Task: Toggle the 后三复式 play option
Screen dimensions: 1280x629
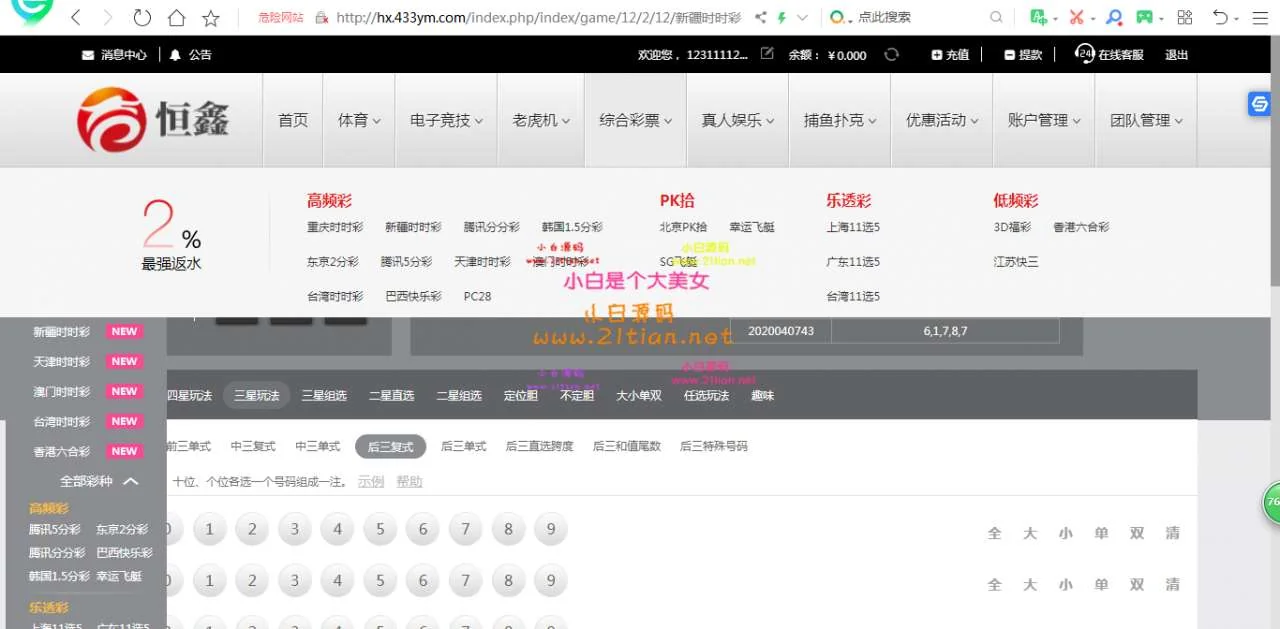Action: (390, 447)
